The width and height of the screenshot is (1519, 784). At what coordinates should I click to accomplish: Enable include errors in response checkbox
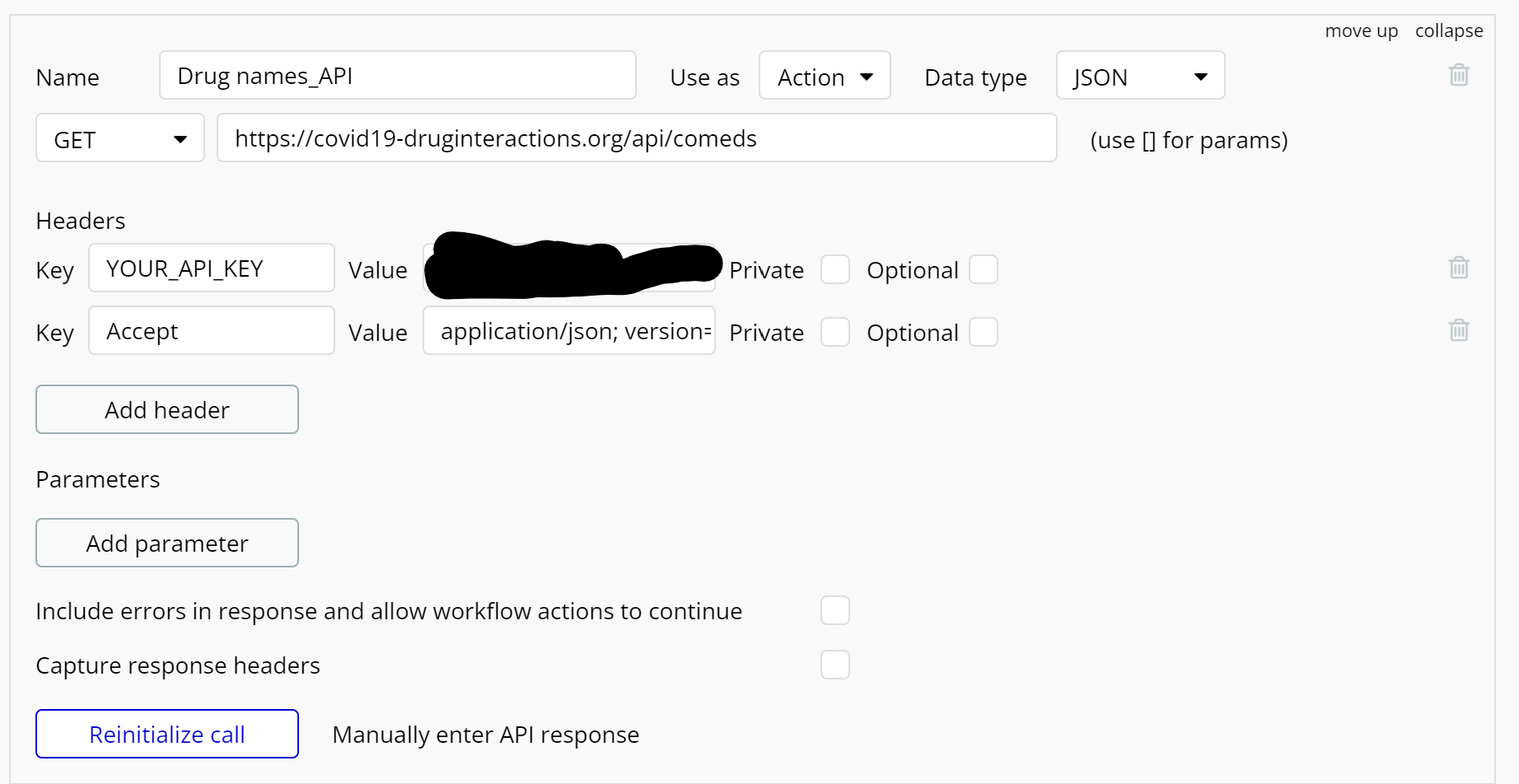click(x=834, y=610)
